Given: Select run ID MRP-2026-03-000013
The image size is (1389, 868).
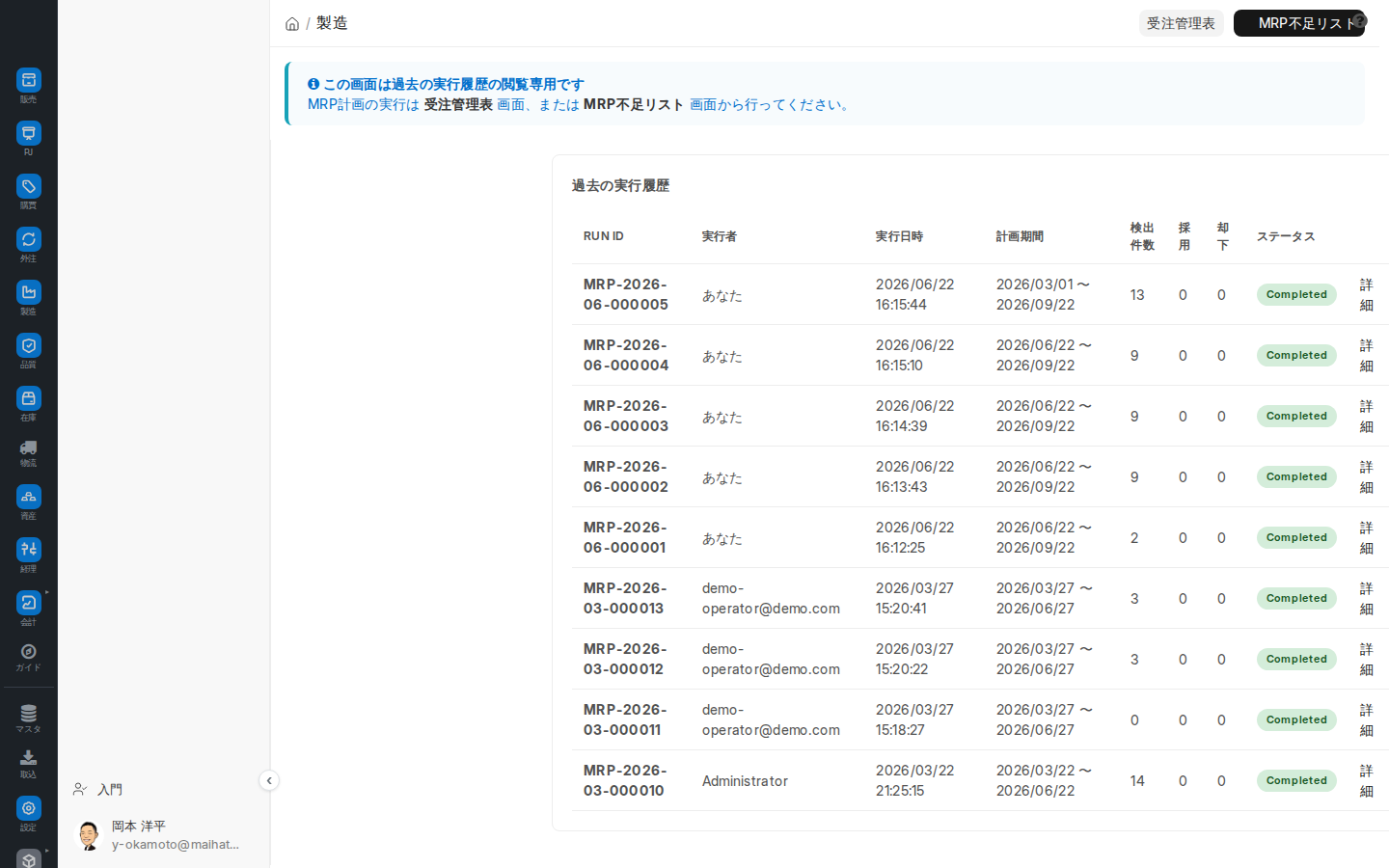Looking at the screenshot, I should tap(624, 598).
